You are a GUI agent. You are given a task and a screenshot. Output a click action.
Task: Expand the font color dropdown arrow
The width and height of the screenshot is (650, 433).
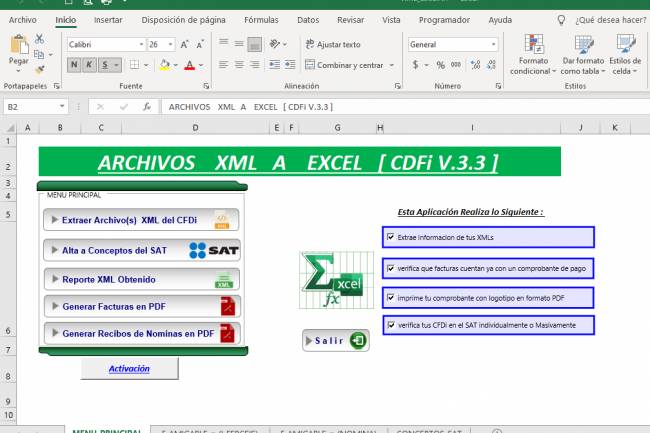(x=201, y=65)
